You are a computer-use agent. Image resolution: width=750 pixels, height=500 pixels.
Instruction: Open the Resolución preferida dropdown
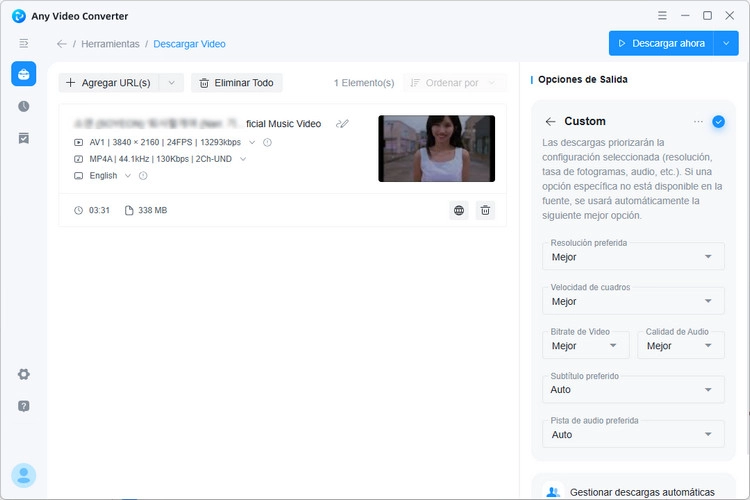pos(633,256)
